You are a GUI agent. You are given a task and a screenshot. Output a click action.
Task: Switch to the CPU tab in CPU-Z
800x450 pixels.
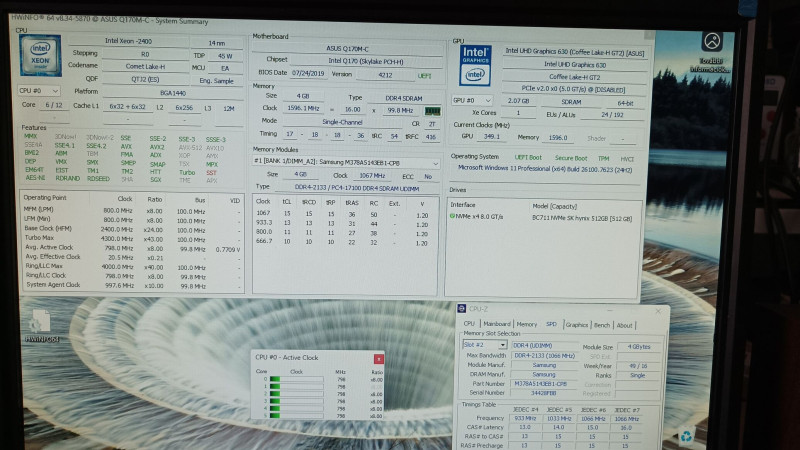click(469, 323)
